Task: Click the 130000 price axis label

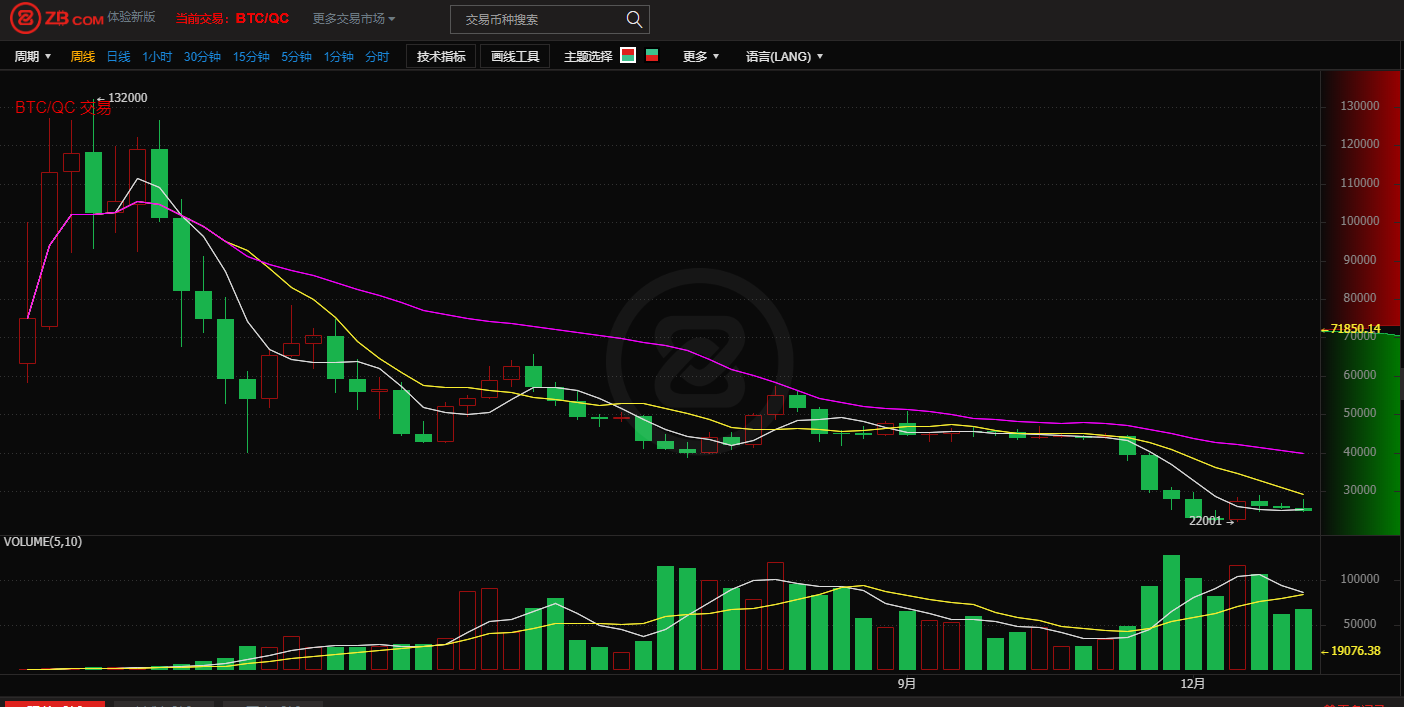Action: point(1361,106)
